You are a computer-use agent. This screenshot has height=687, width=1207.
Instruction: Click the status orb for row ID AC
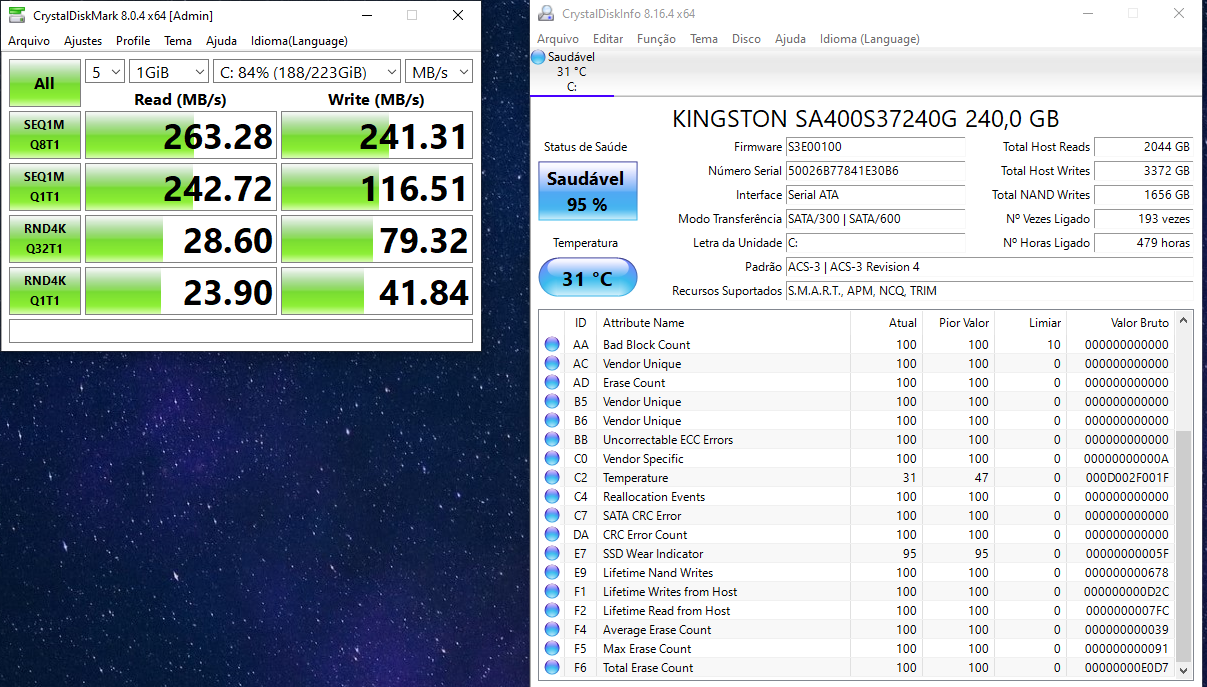552,364
